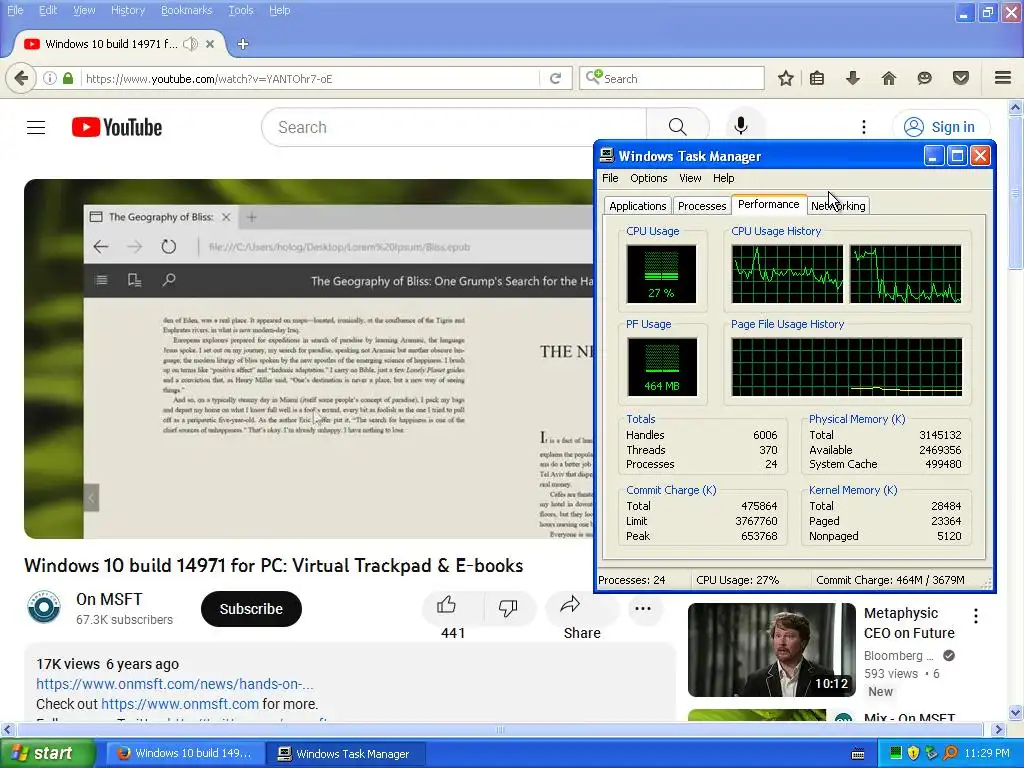Follow the www.onmsft.com link
Screen dimensions: 1024x768
click(x=180, y=704)
